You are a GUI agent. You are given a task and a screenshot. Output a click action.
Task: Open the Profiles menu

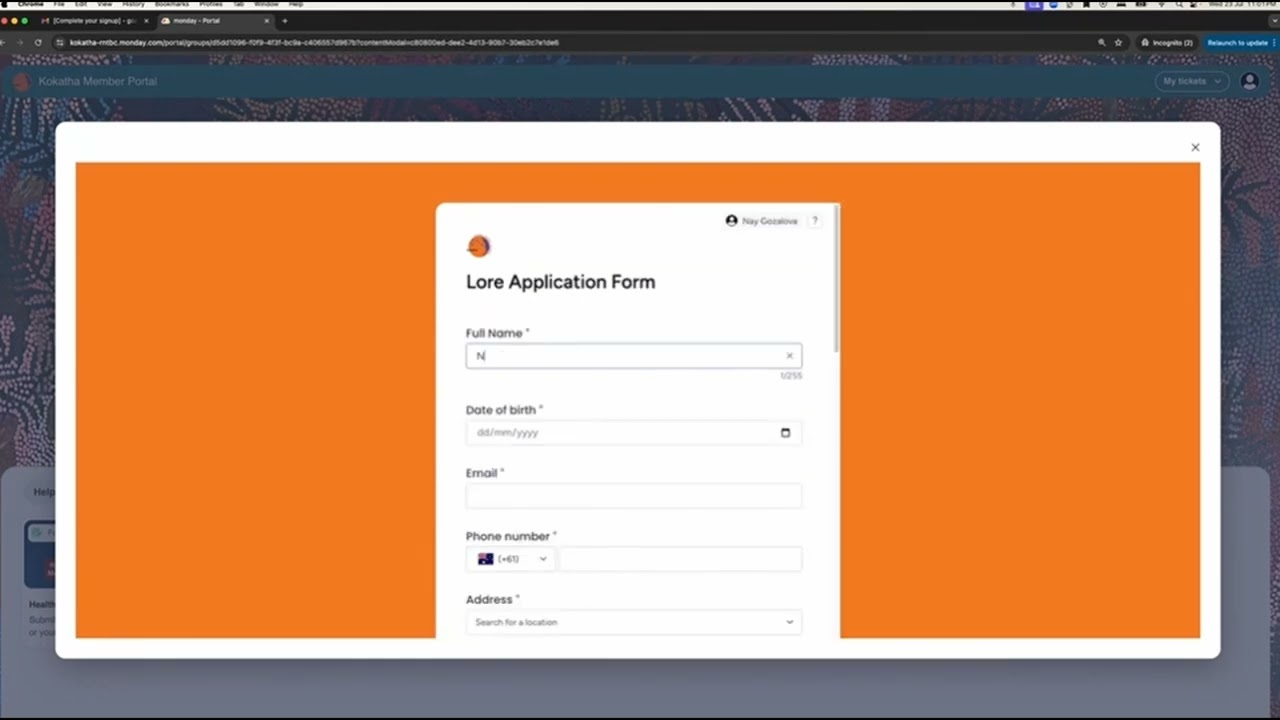211,4
